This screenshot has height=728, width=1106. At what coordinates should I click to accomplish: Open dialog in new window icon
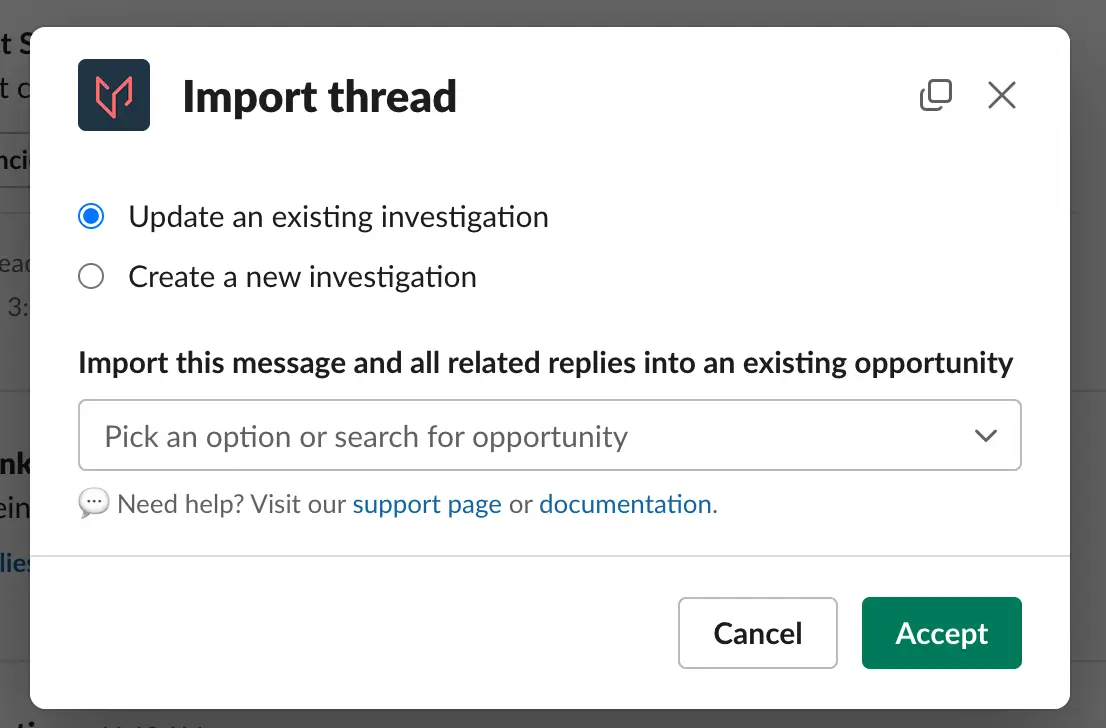point(936,95)
